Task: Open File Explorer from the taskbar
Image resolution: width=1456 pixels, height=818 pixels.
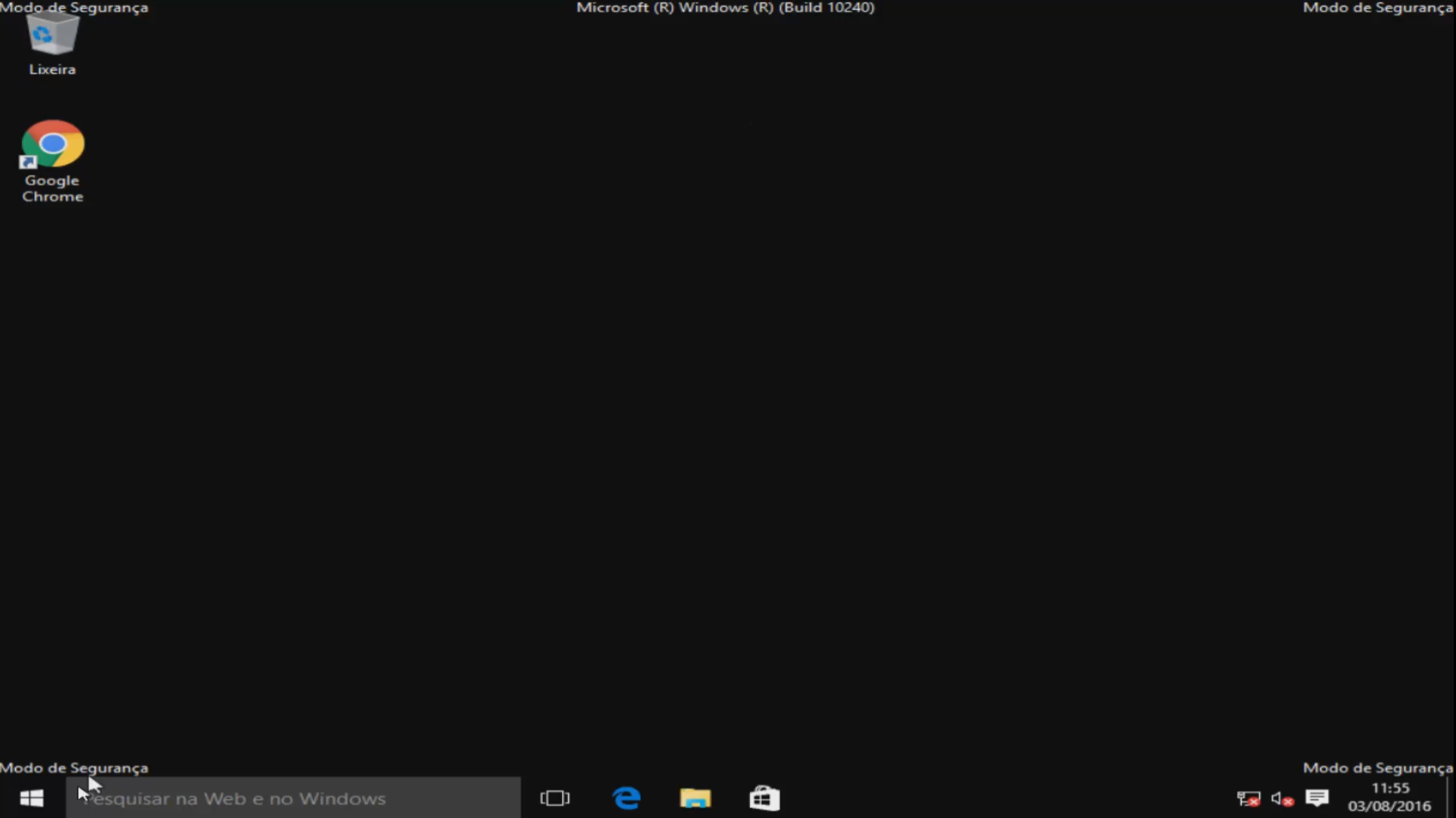Action: 695,798
